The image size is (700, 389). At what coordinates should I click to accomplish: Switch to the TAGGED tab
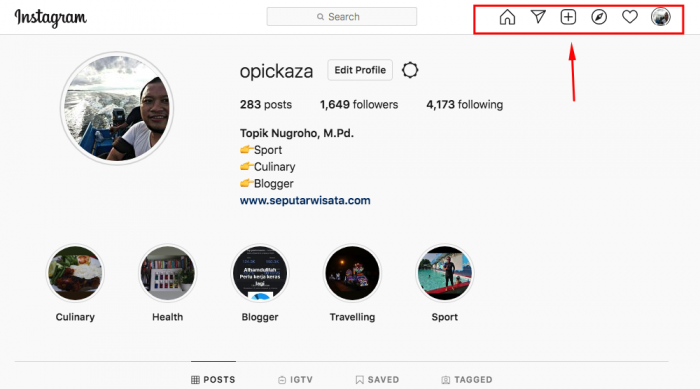467,380
